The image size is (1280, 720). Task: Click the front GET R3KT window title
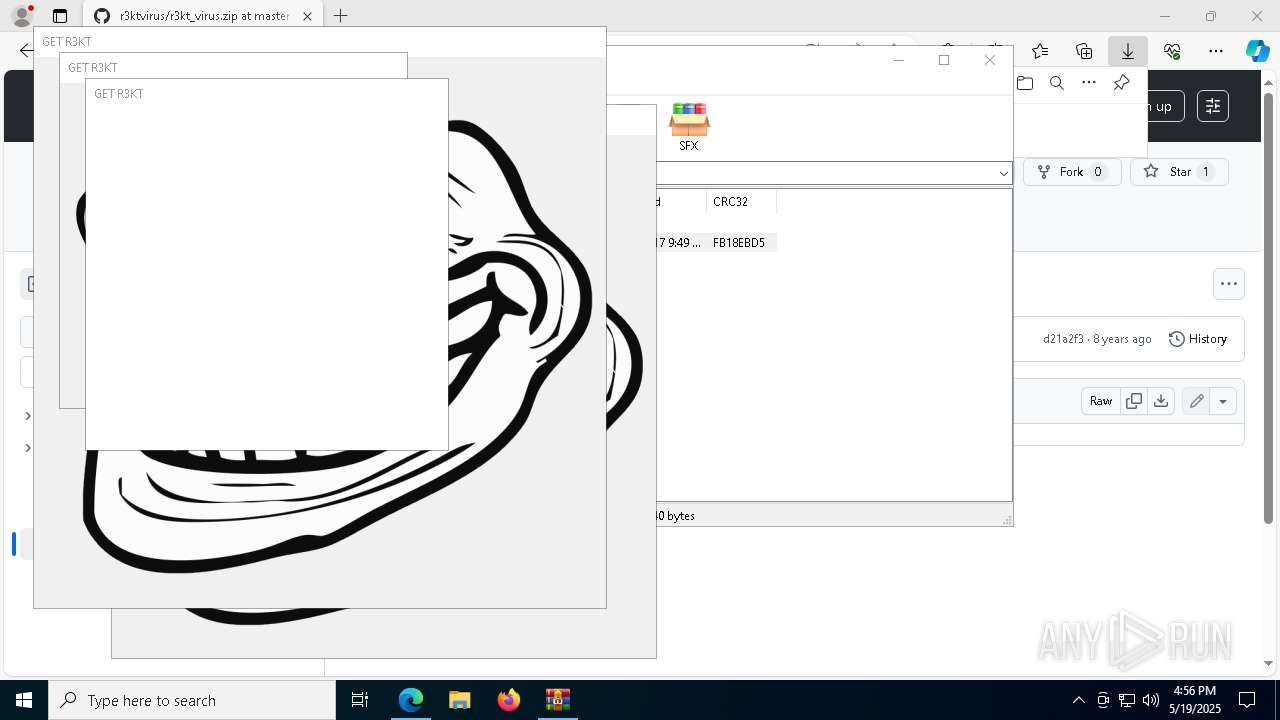119,94
